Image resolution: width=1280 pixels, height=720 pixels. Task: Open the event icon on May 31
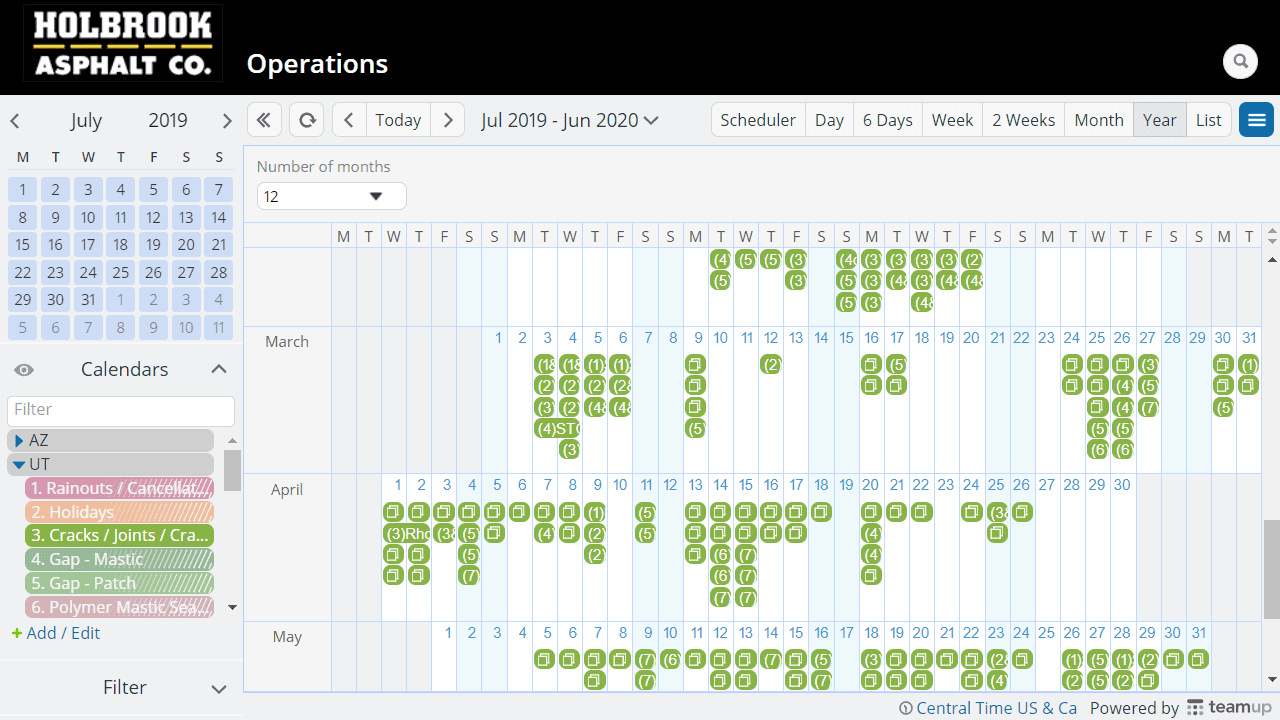point(1198,659)
